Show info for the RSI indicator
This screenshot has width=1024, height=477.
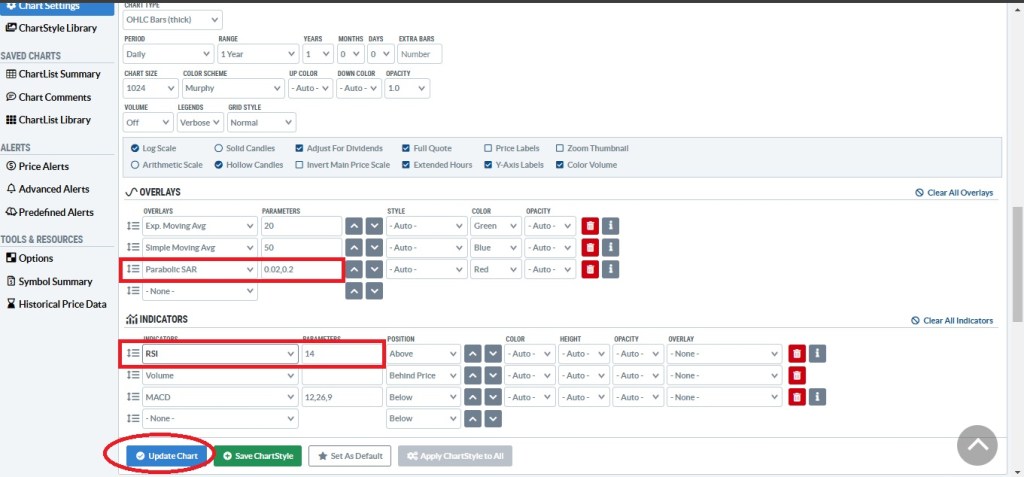pos(817,354)
